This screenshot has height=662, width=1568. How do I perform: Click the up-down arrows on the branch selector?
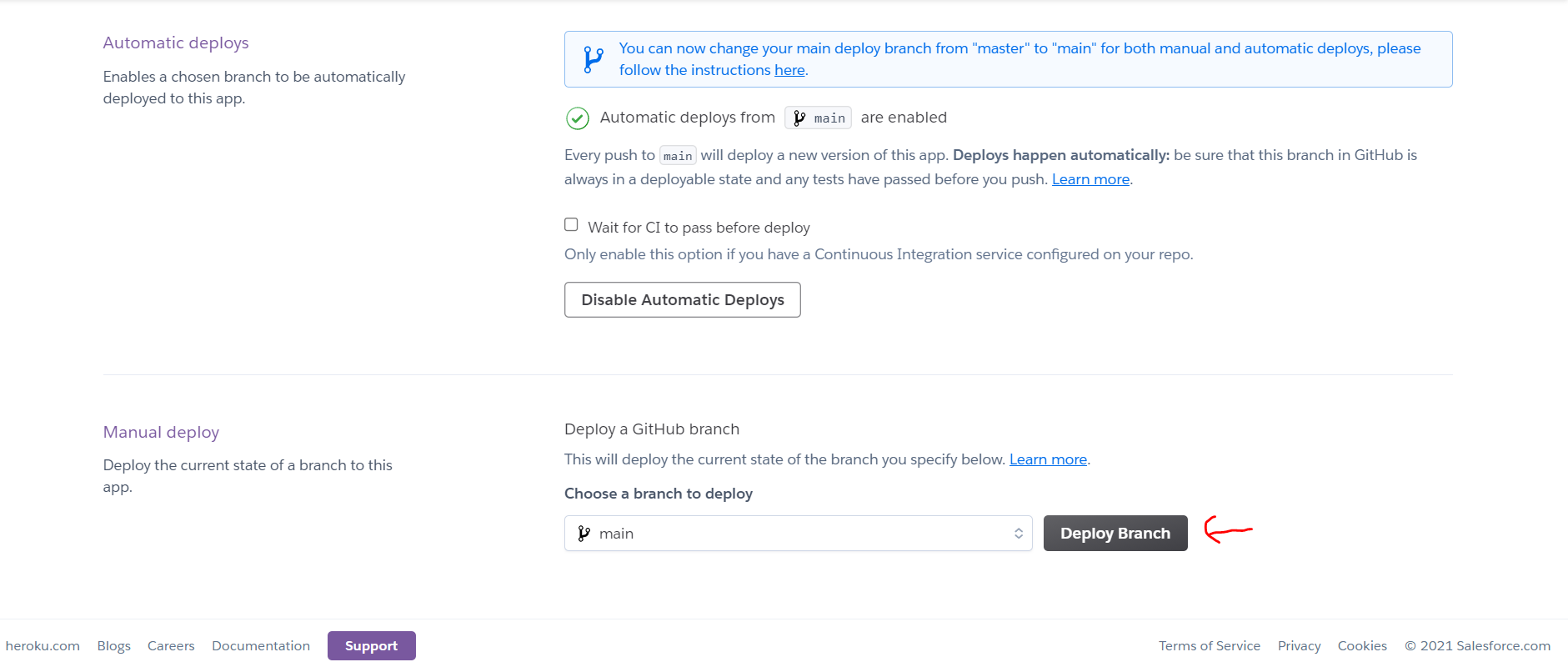1018,534
